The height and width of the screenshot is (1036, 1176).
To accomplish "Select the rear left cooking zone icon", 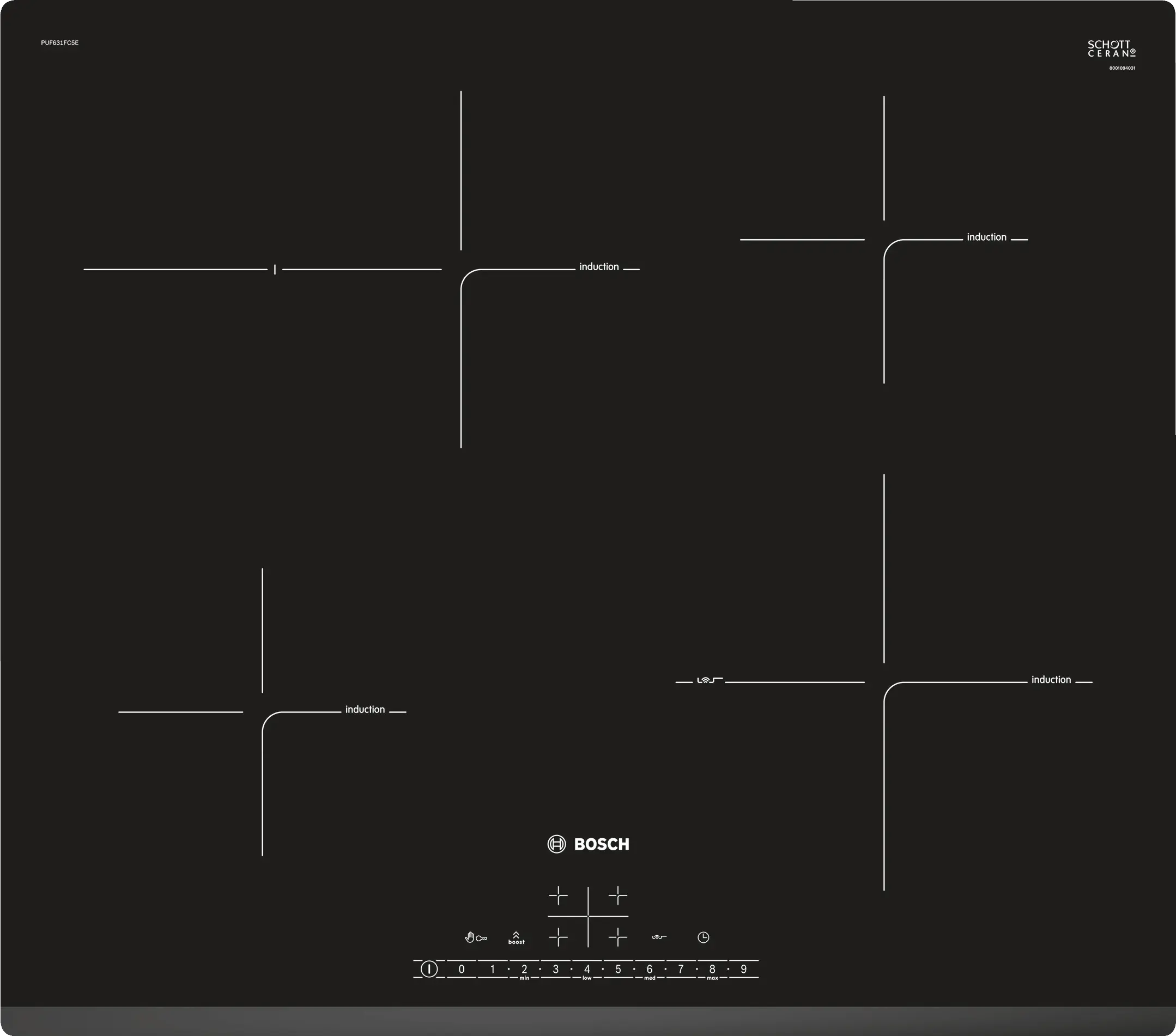I will coord(558,895).
